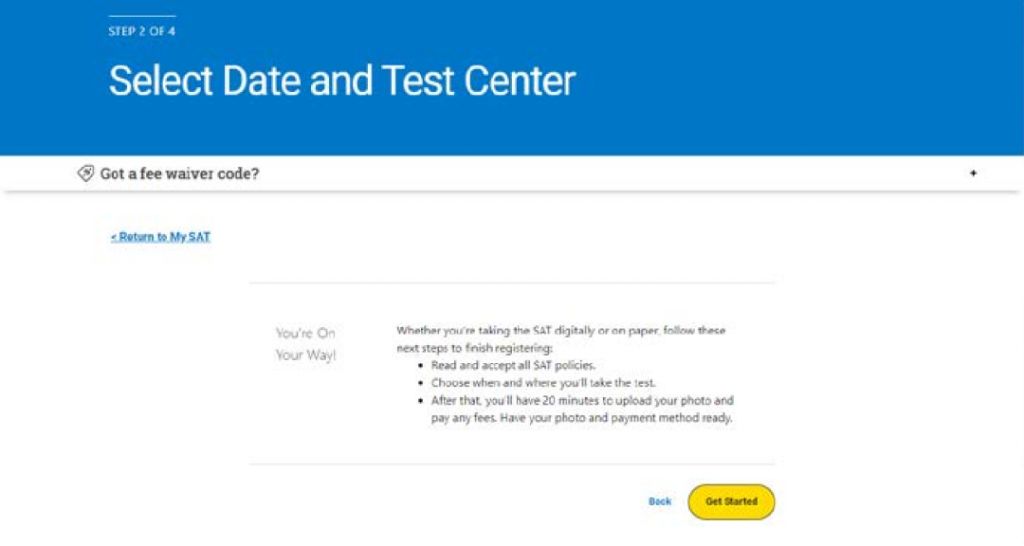This screenshot has width=1024, height=546.
Task: Go to the previous step via Back
Action: tap(660, 501)
